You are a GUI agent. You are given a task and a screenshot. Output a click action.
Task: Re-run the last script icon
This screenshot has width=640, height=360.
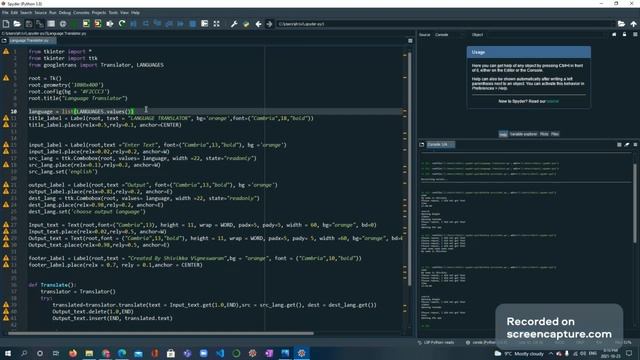[x=122, y=24]
